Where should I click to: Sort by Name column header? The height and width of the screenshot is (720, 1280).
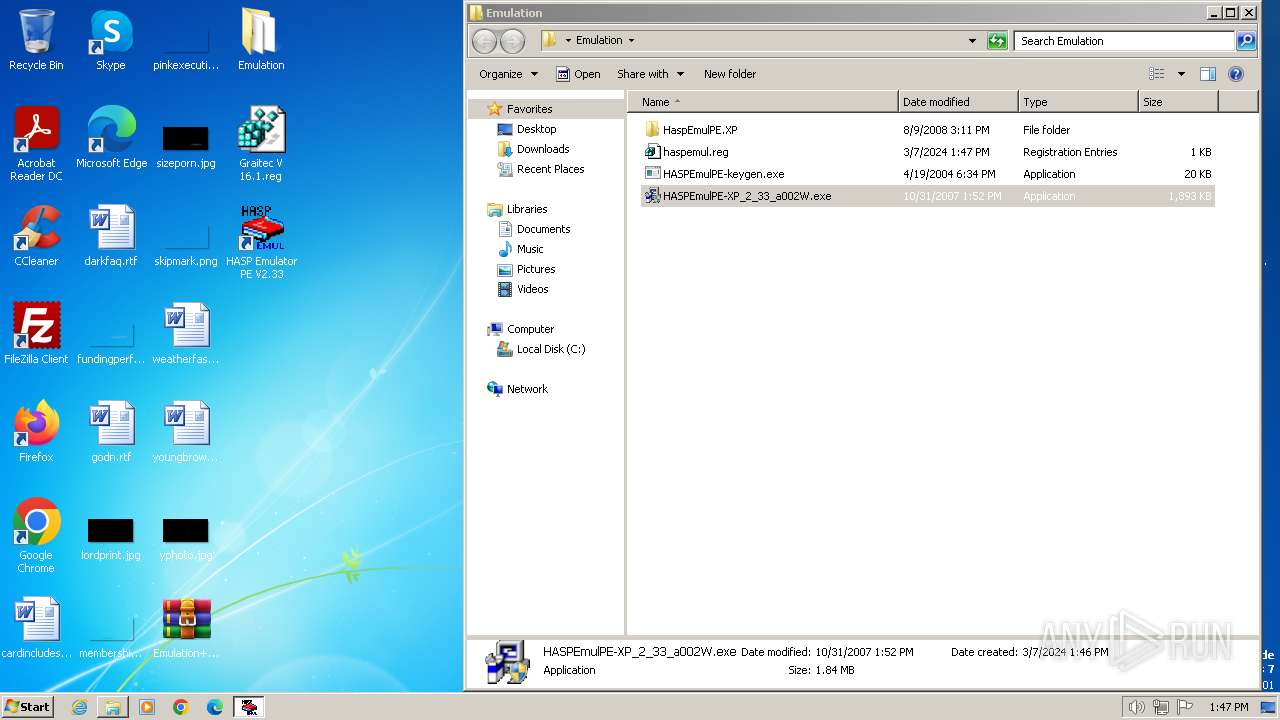tap(763, 102)
